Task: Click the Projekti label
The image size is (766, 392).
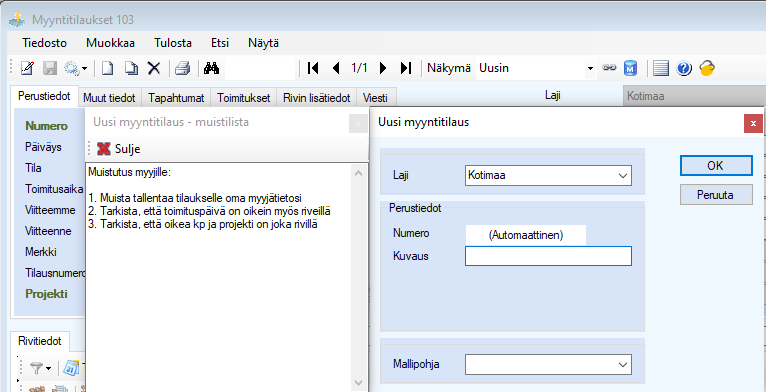Action: (x=46, y=294)
